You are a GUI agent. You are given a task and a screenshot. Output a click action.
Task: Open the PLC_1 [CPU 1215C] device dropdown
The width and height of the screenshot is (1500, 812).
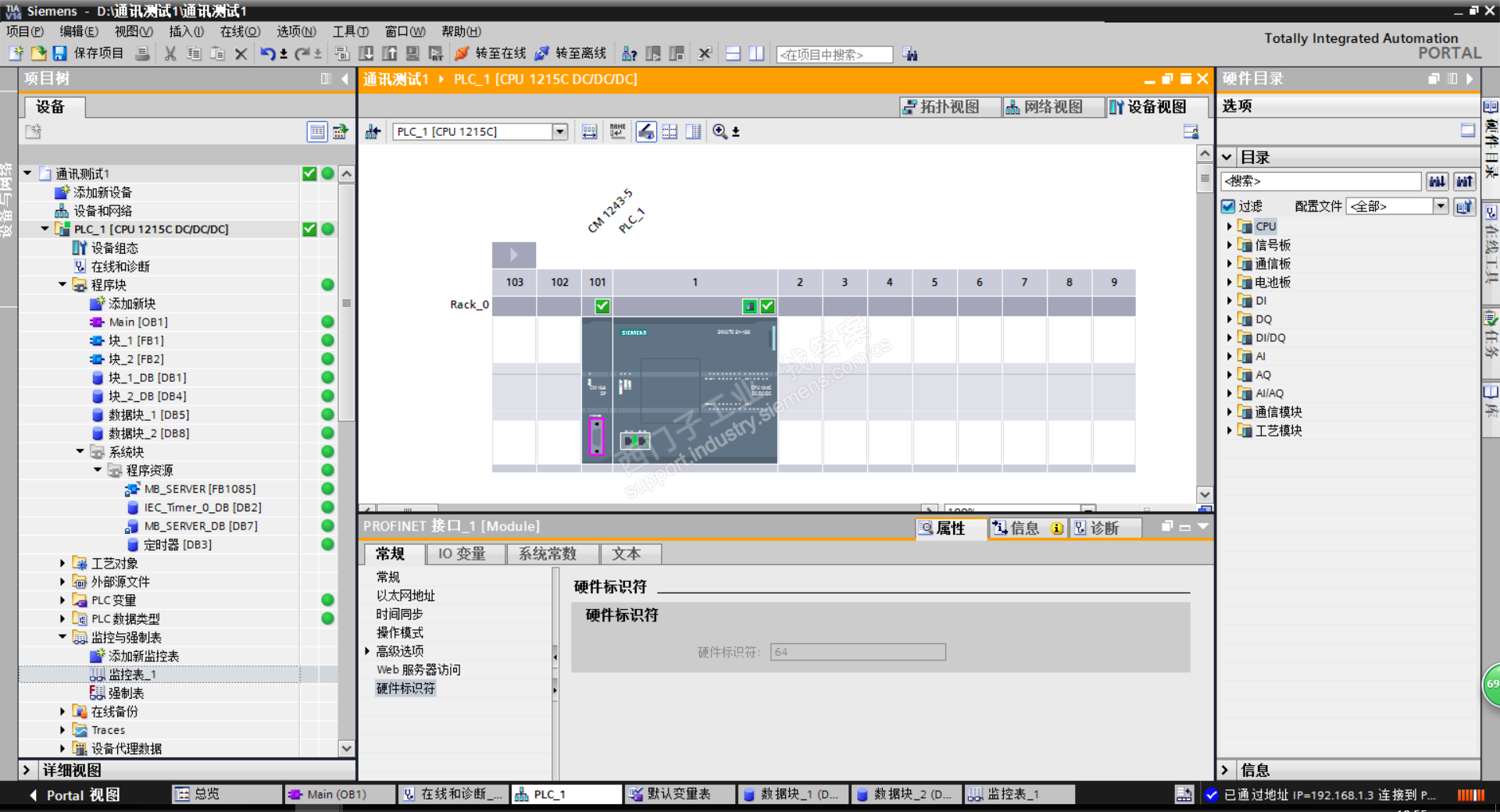pyautogui.click(x=559, y=131)
